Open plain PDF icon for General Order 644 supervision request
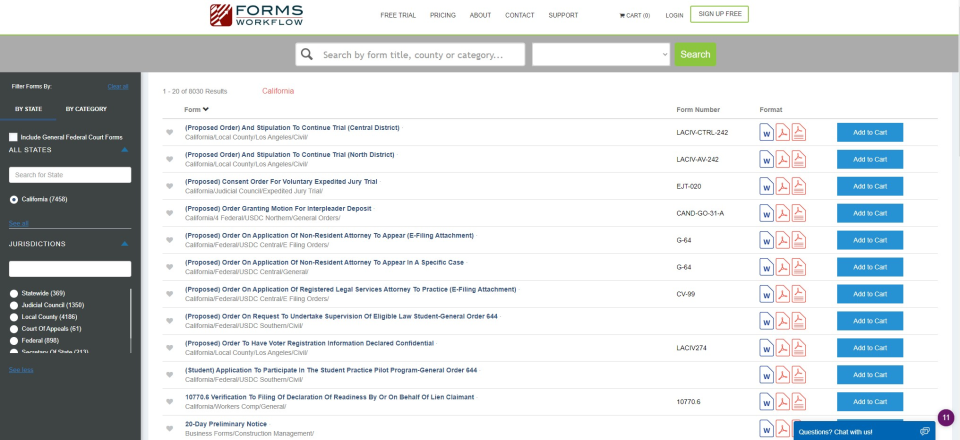960x440 pixels. click(x=783, y=321)
